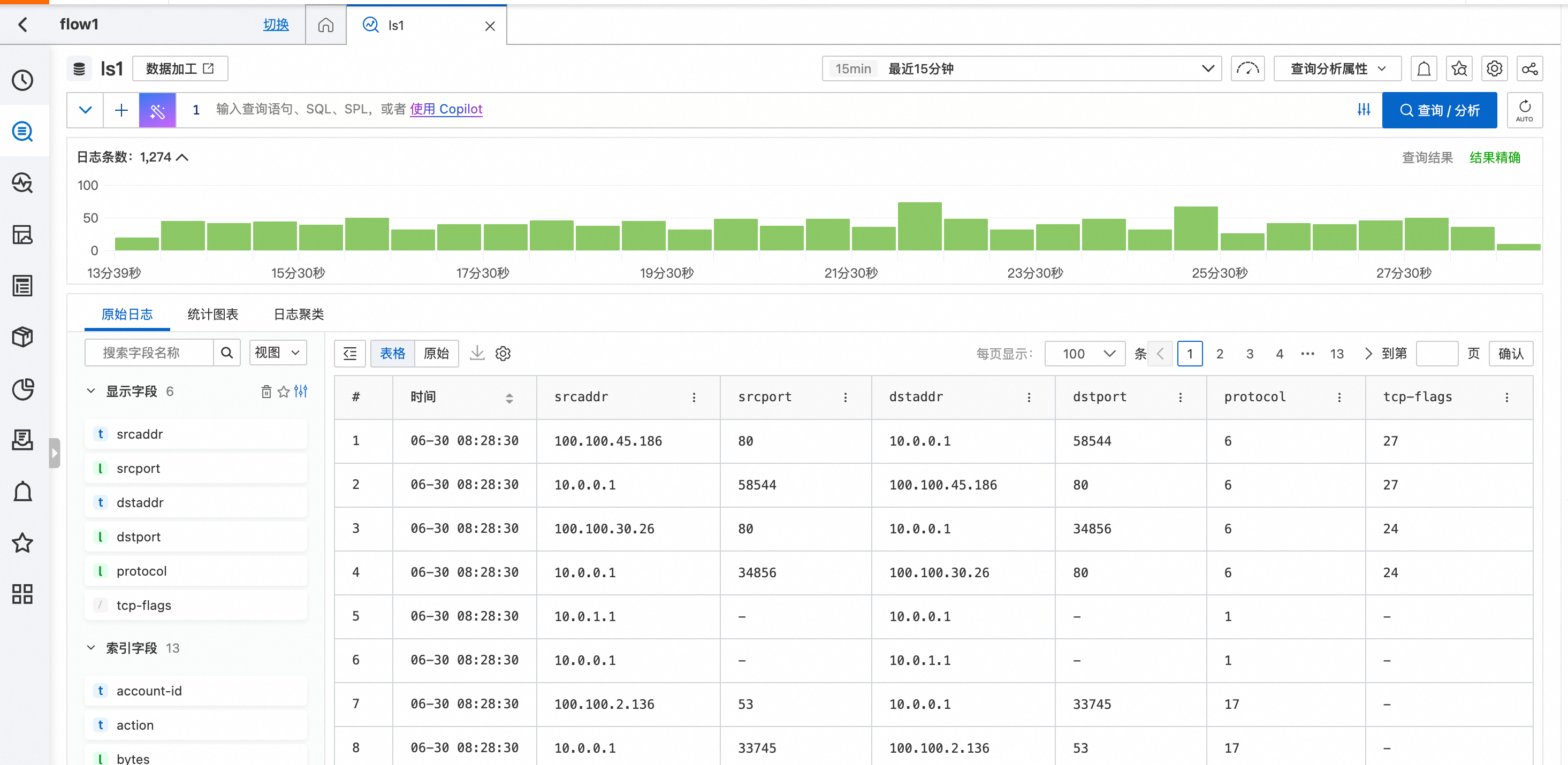The width and height of the screenshot is (1568, 765).
Task: Click the trash icon in 显示字段 header
Action: click(x=266, y=391)
